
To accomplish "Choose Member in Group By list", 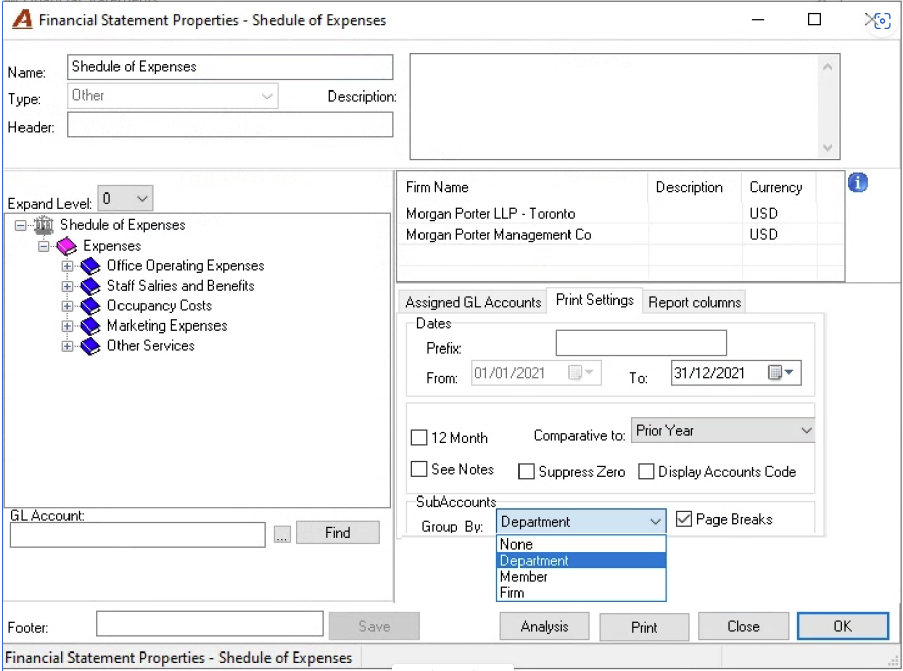I will (581, 577).
